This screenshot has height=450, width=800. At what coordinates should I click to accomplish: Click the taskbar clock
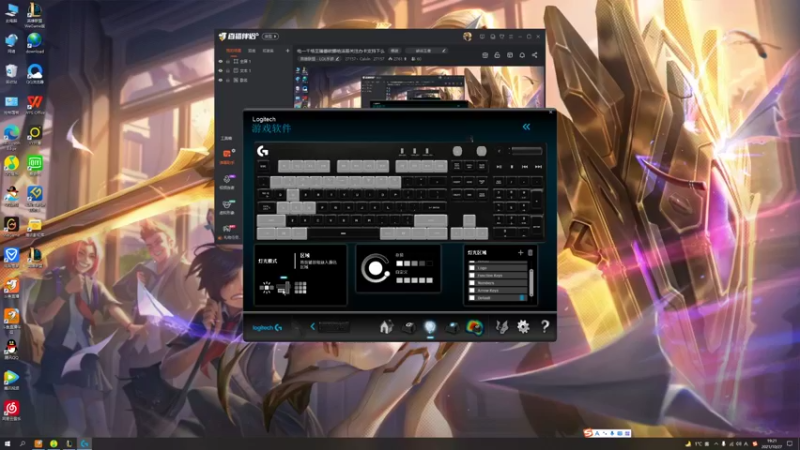click(x=771, y=444)
